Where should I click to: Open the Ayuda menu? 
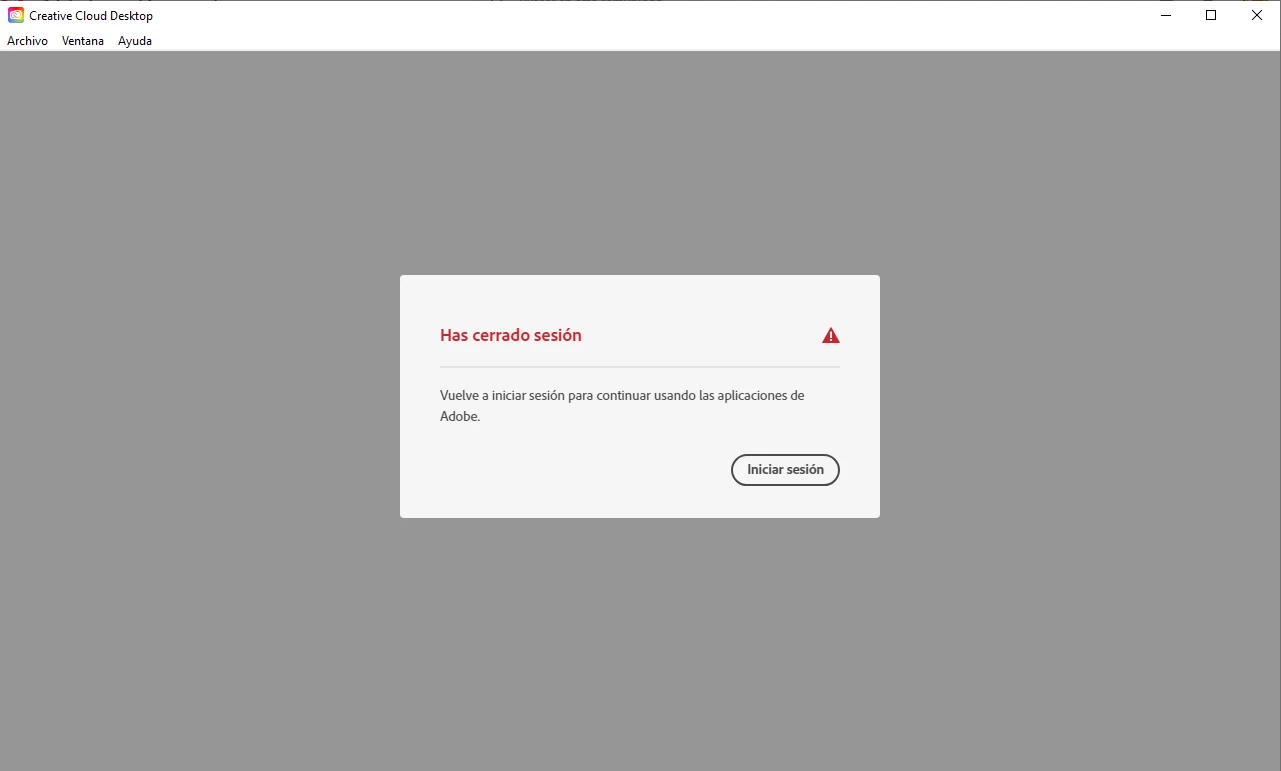pyautogui.click(x=135, y=41)
